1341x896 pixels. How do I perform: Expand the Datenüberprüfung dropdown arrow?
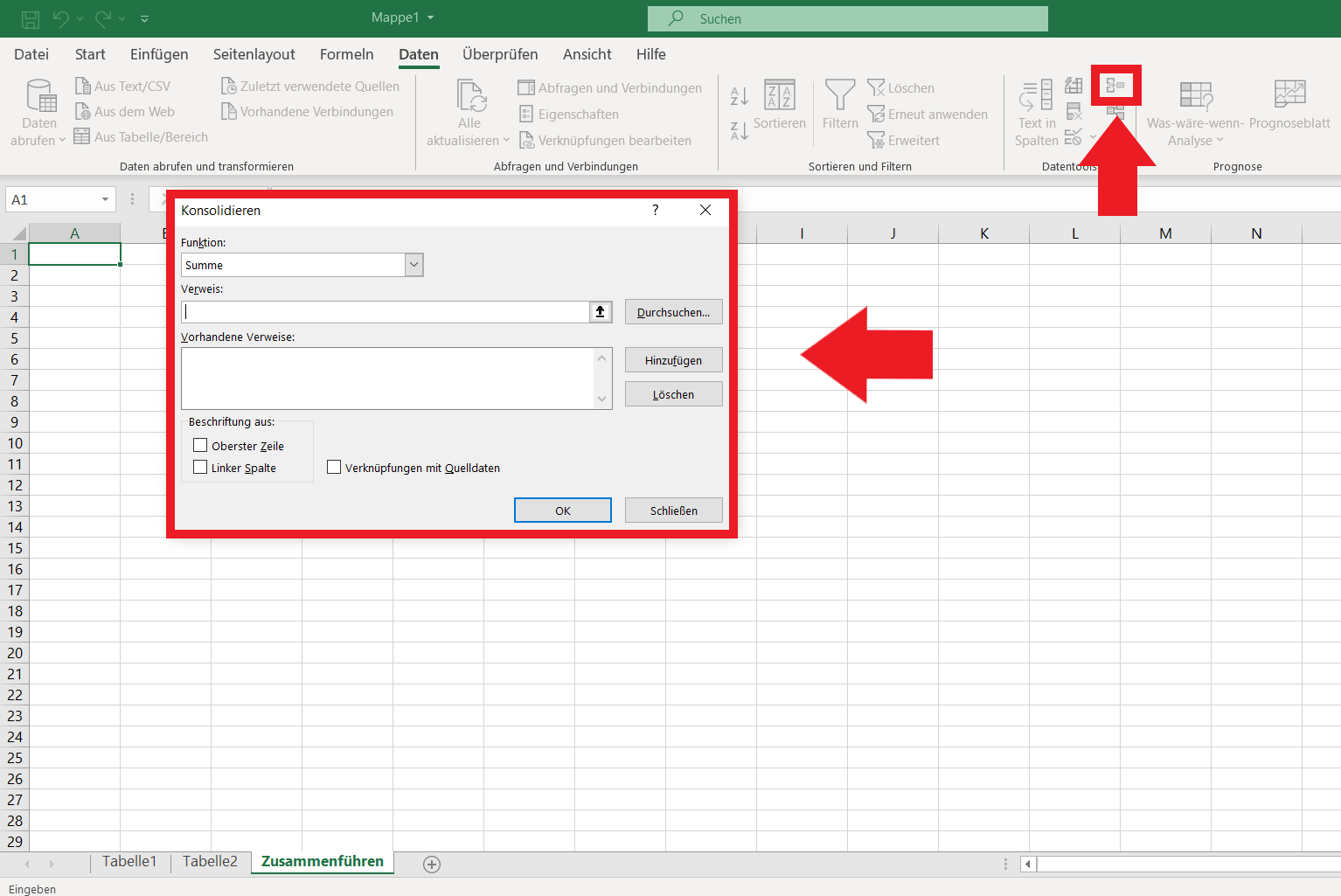pyautogui.click(x=1093, y=137)
